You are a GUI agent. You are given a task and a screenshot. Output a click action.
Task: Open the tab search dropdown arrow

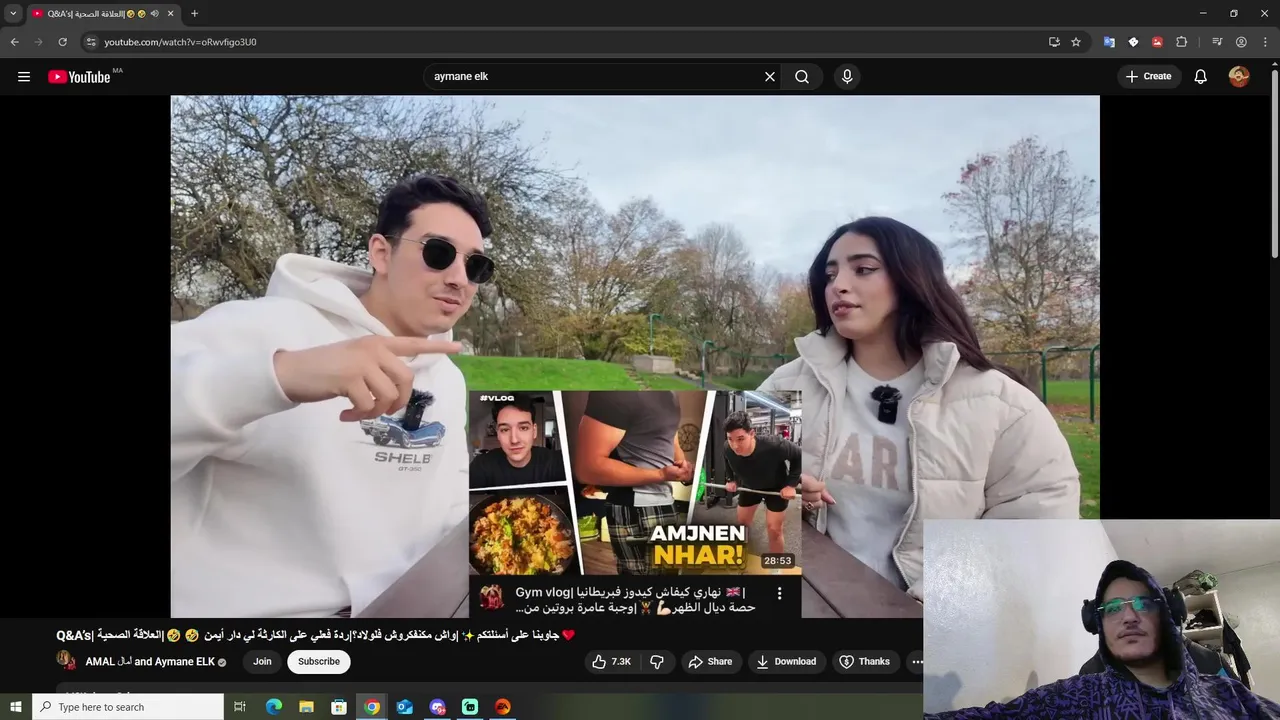click(x=13, y=14)
